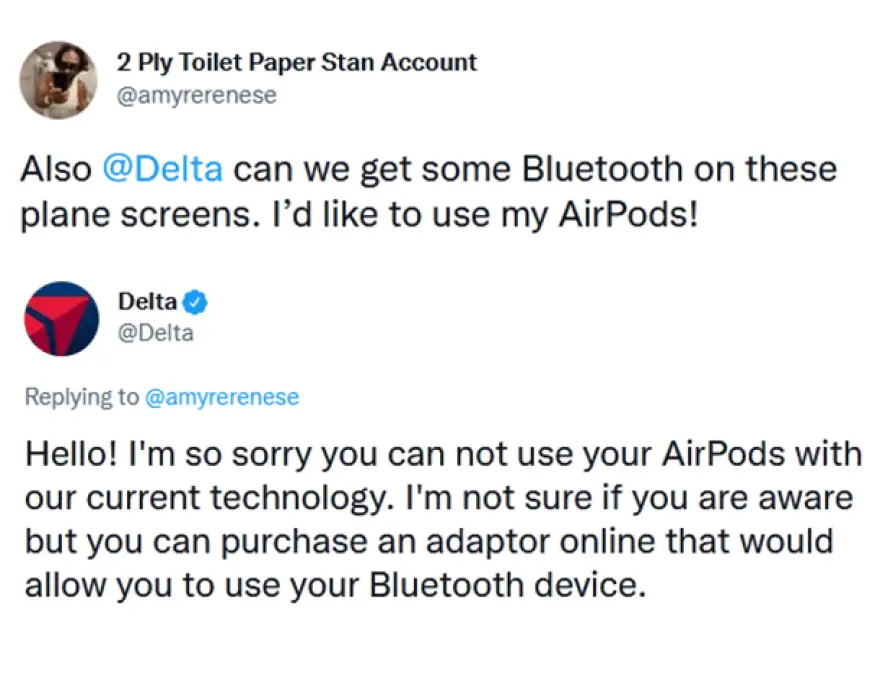The height and width of the screenshot is (675, 893).
Task: Click the gray "Replying to" label
Action: click(x=82, y=397)
